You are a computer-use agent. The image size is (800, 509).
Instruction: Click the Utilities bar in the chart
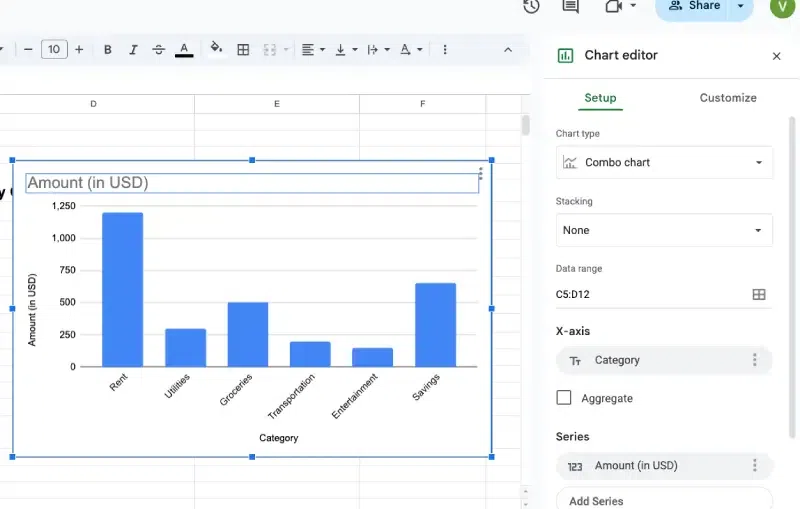pos(185,348)
